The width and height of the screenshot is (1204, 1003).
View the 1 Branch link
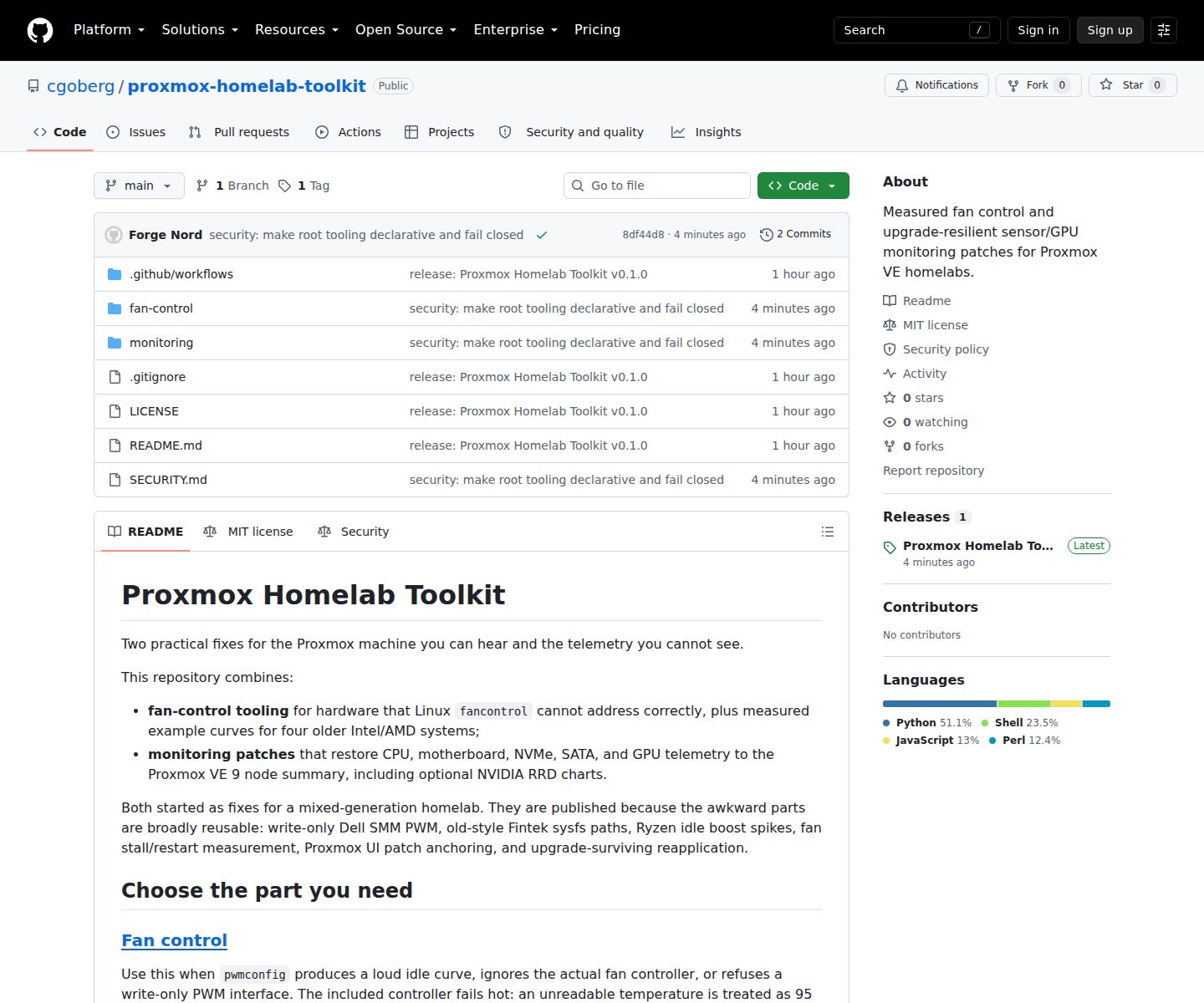tap(232, 186)
